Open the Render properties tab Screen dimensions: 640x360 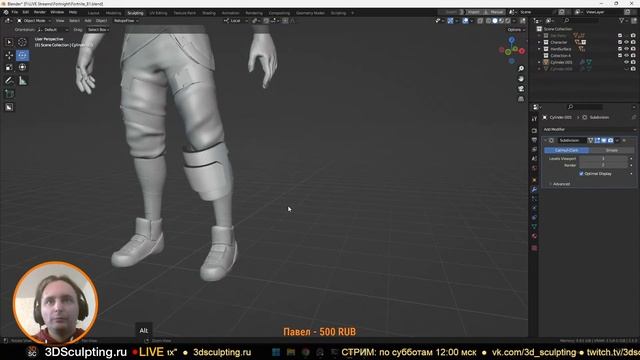tap(534, 131)
